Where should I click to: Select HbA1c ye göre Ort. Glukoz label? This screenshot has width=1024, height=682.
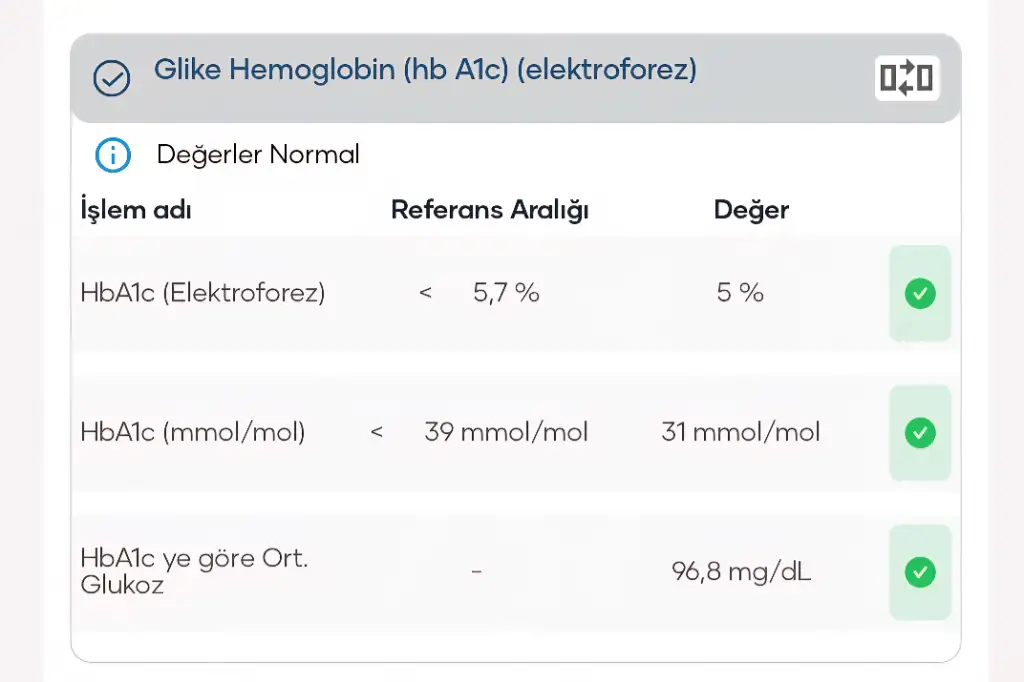click(x=194, y=571)
